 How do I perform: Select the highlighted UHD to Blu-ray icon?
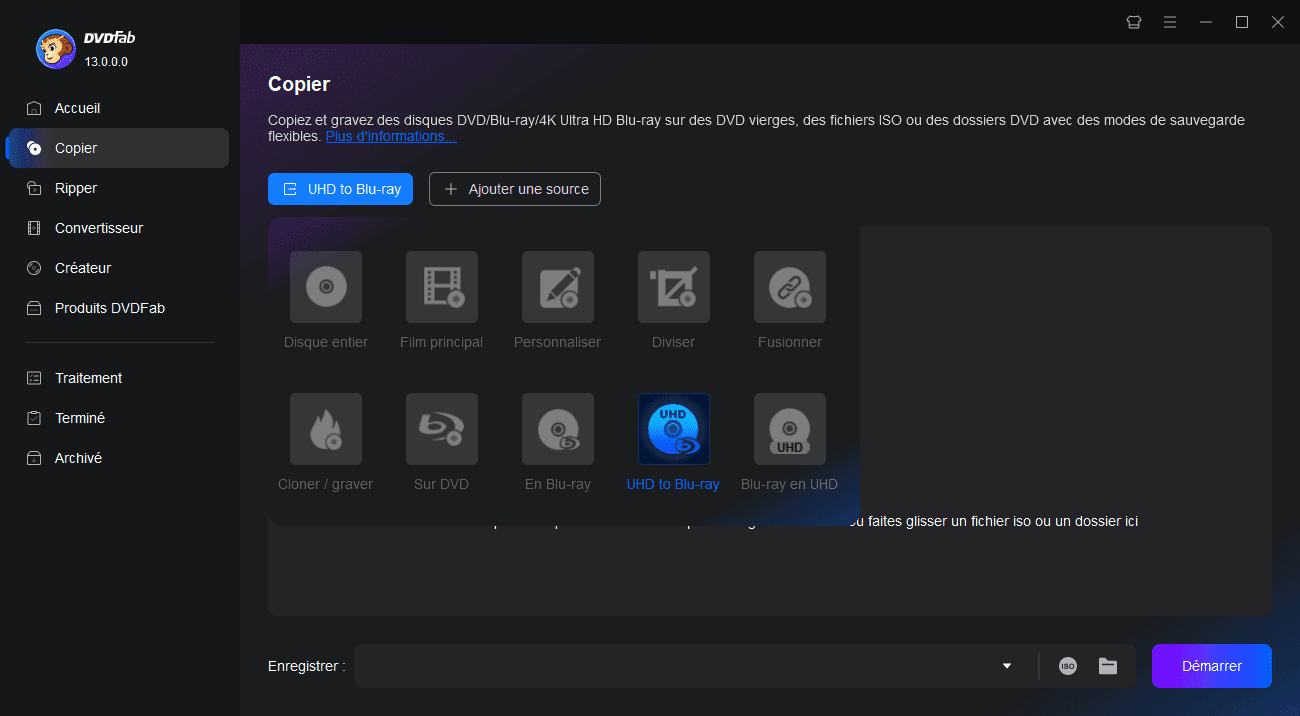[x=674, y=429]
